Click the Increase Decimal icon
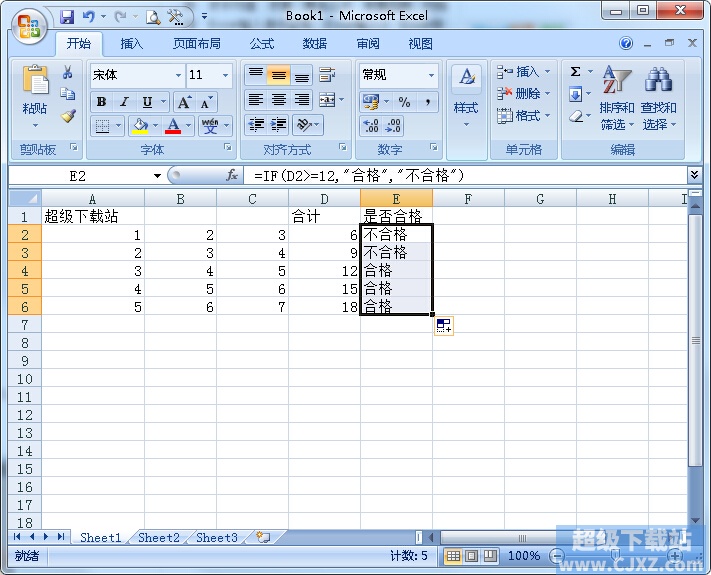 371,125
